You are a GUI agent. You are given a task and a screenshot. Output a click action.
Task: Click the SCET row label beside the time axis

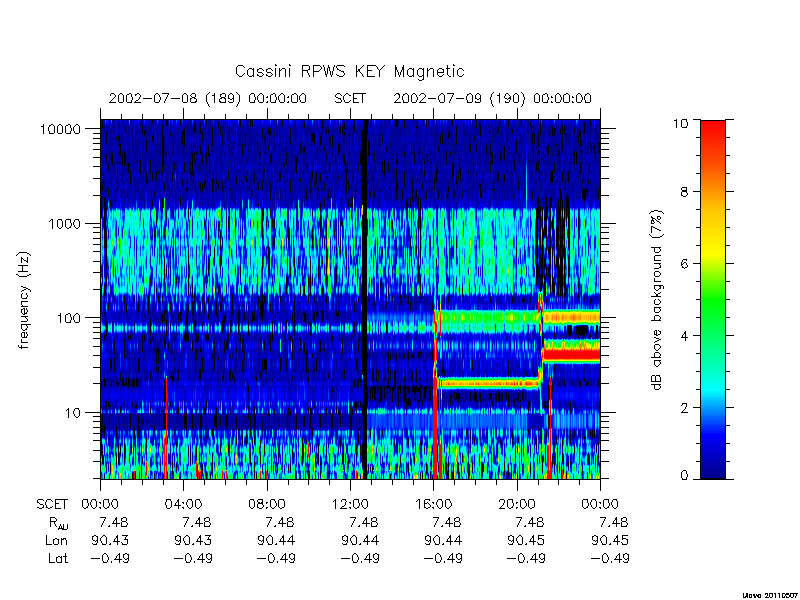tap(52, 504)
